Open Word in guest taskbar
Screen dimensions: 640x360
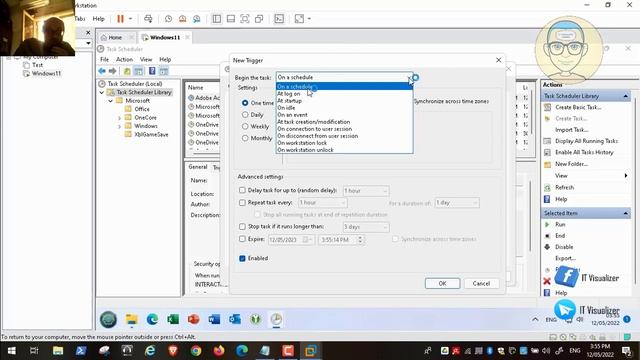[x=214, y=319]
